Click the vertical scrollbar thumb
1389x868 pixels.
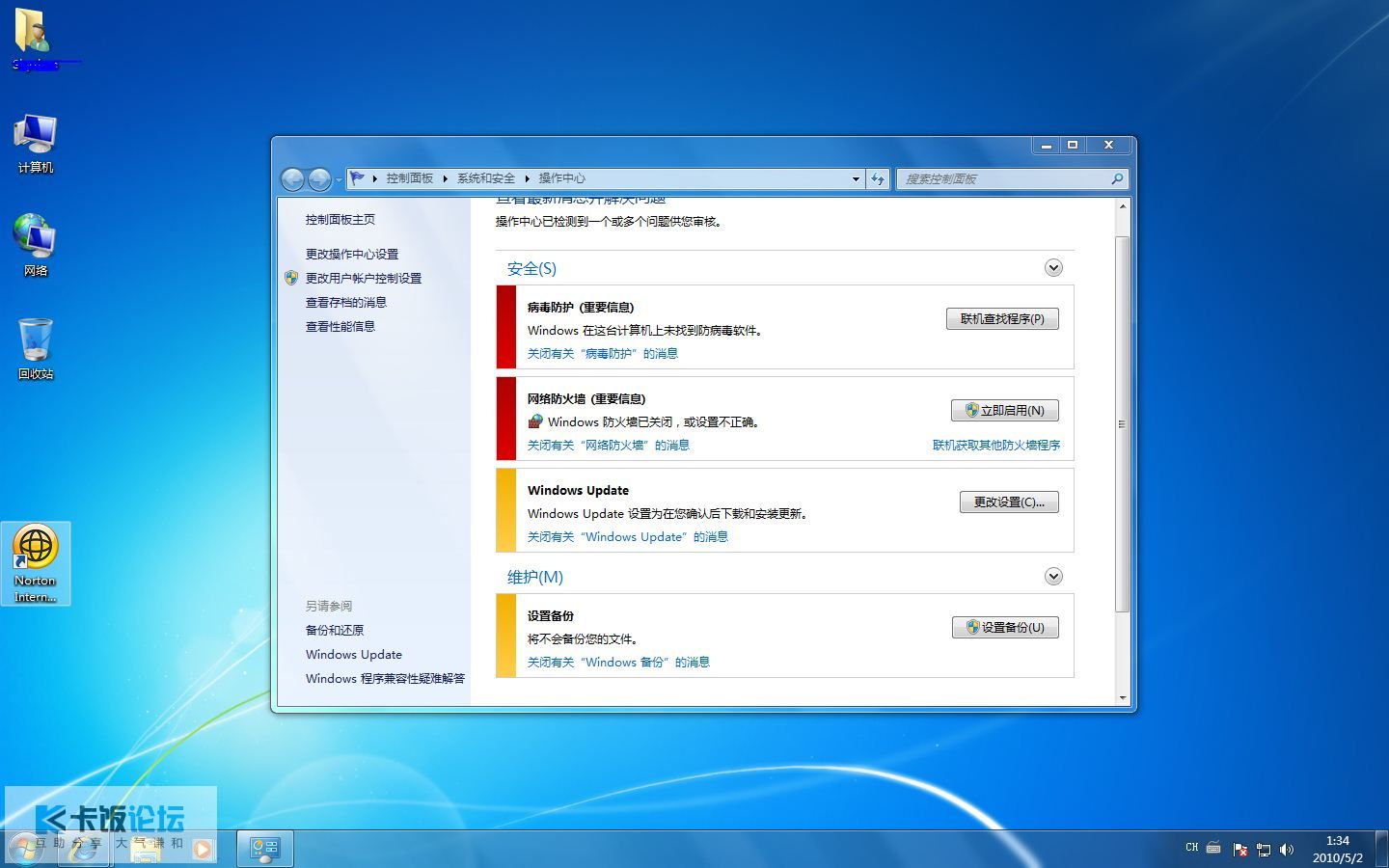(x=1122, y=423)
